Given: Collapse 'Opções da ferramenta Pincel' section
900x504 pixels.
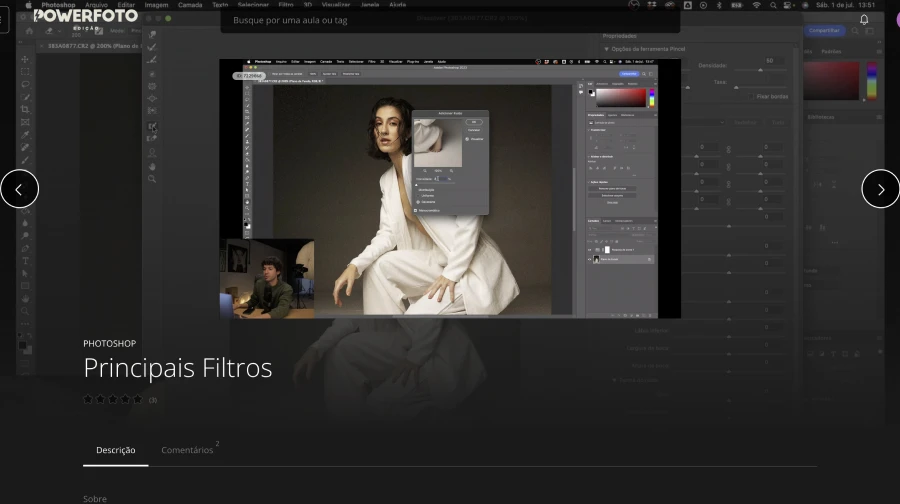Looking at the screenshot, I should point(606,49).
